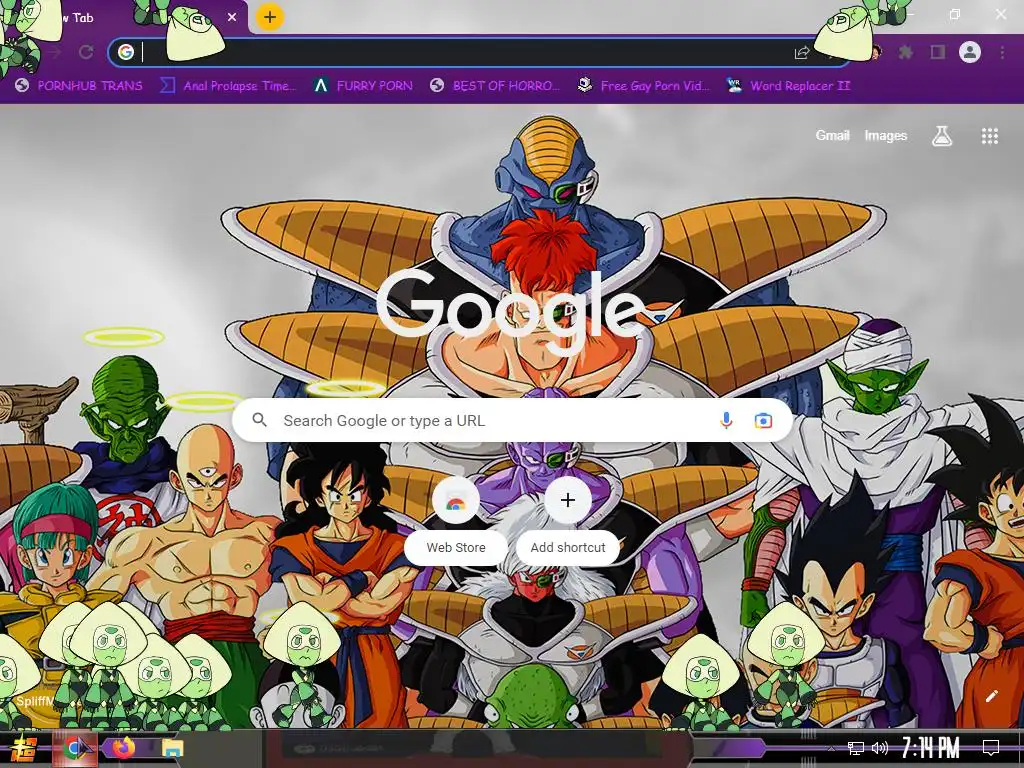Open the Chrome profile avatar menu
This screenshot has width=1024, height=768.
coord(970,52)
